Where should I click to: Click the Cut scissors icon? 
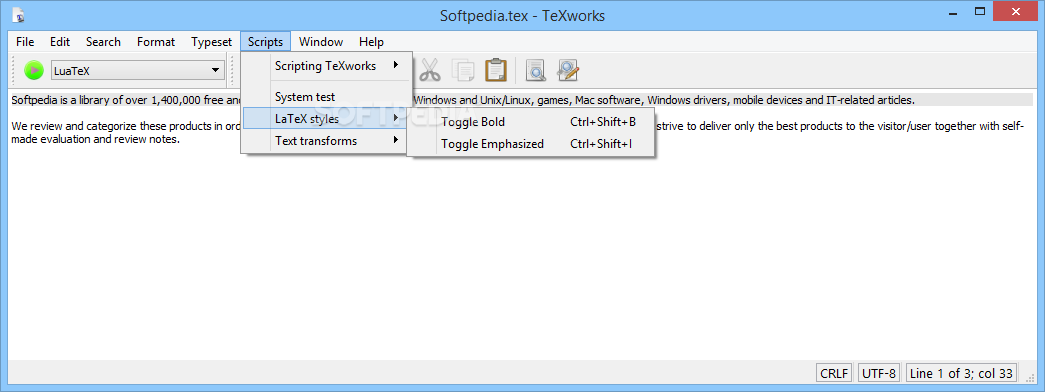pos(430,69)
